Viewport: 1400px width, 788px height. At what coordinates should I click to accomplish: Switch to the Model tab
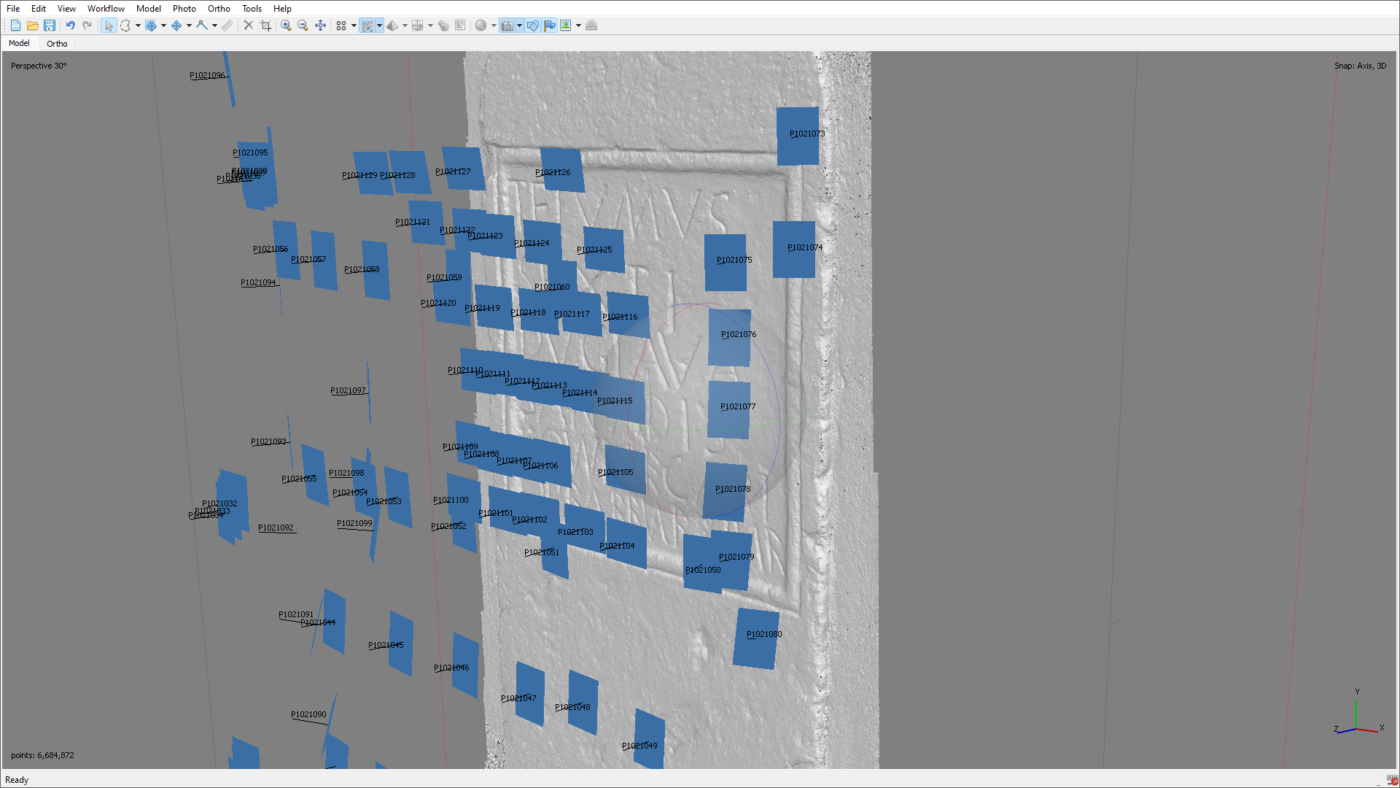19,43
